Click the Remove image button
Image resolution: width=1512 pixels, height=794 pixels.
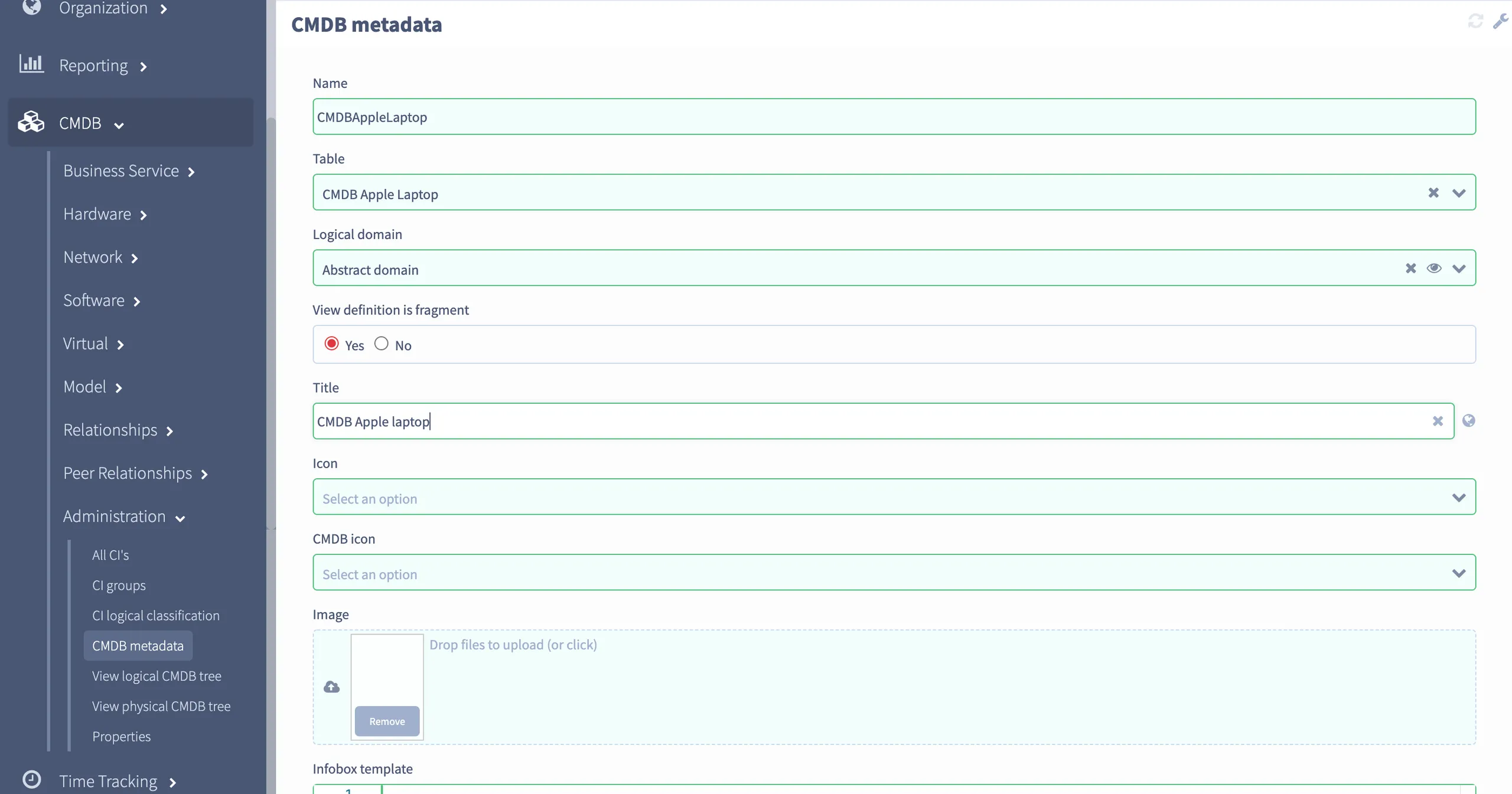pos(387,721)
